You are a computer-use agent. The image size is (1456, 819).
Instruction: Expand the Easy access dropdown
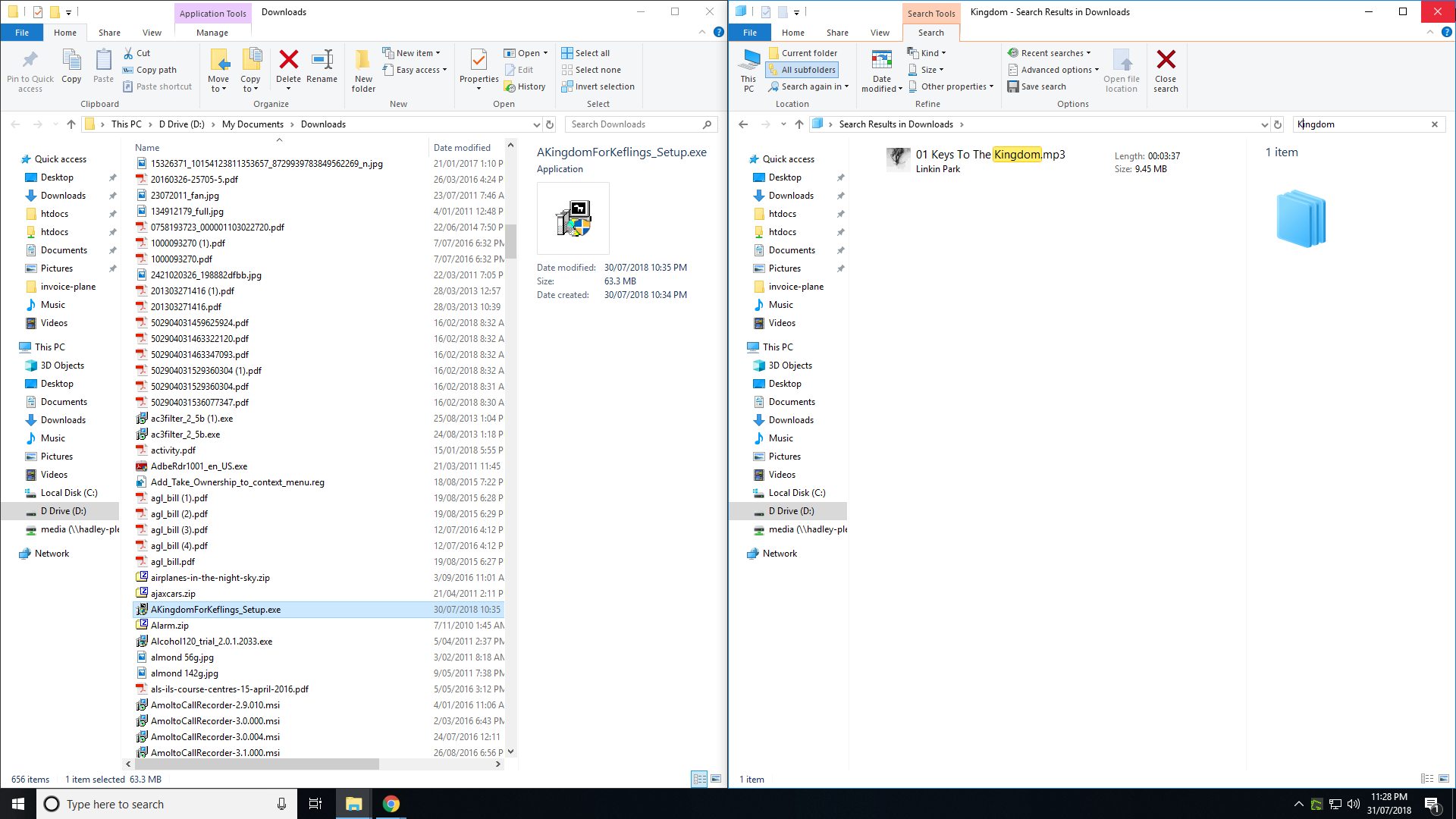point(415,70)
